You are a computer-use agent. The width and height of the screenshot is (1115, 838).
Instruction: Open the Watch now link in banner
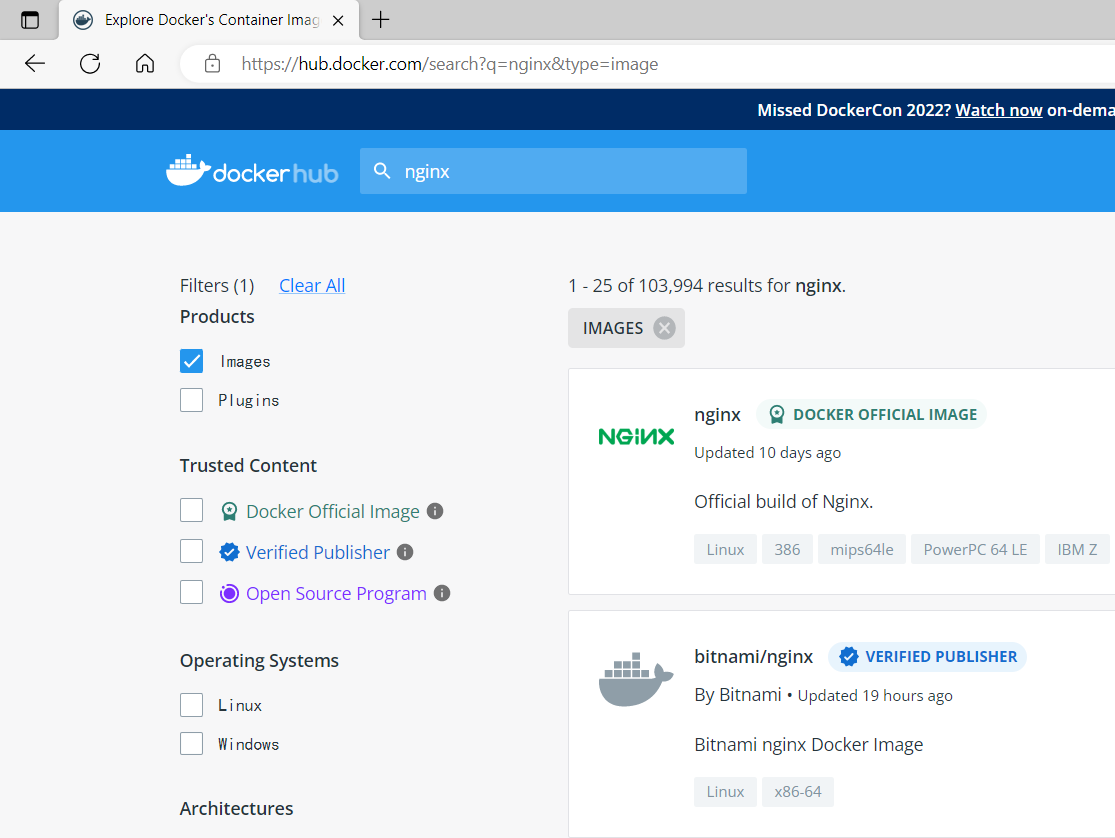point(998,110)
